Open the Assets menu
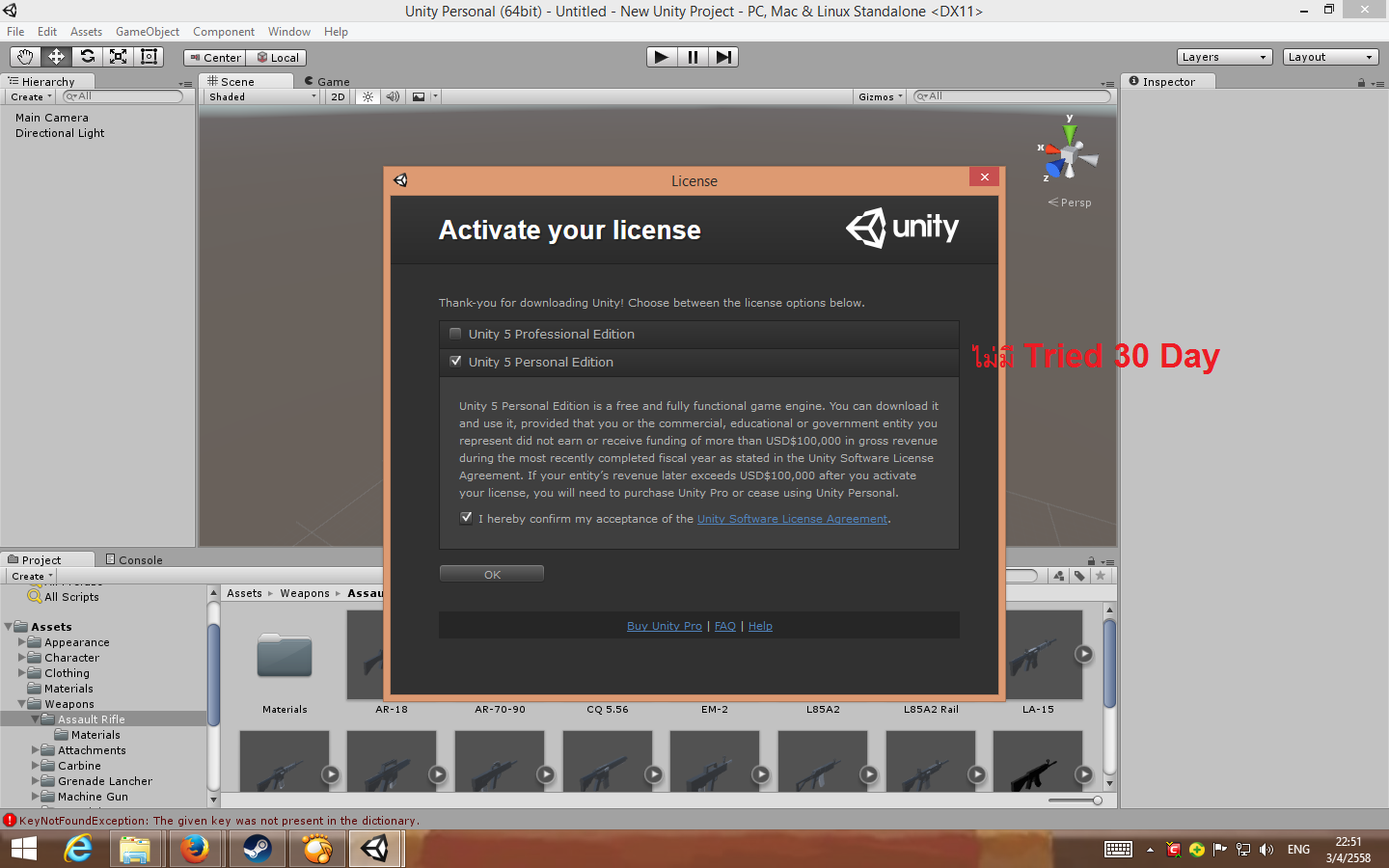This screenshot has height=868, width=1389. 86,32
